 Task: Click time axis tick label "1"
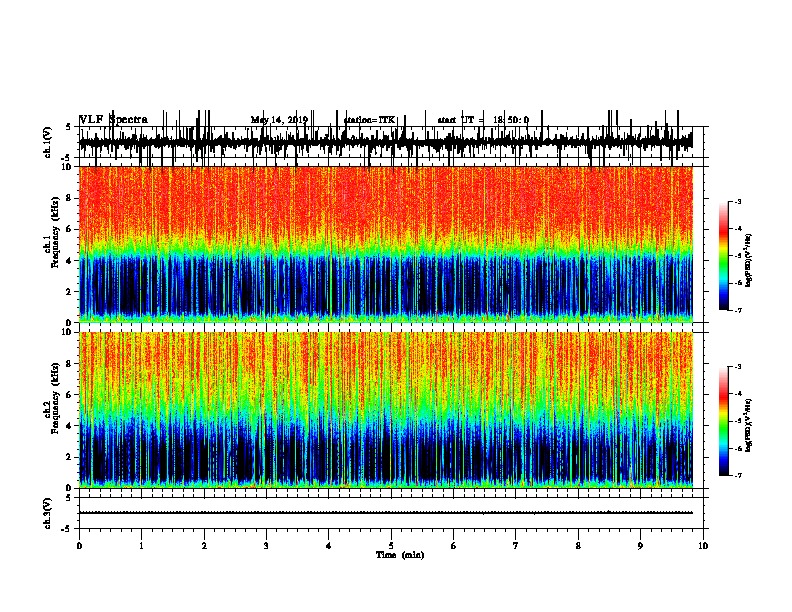pos(141,546)
